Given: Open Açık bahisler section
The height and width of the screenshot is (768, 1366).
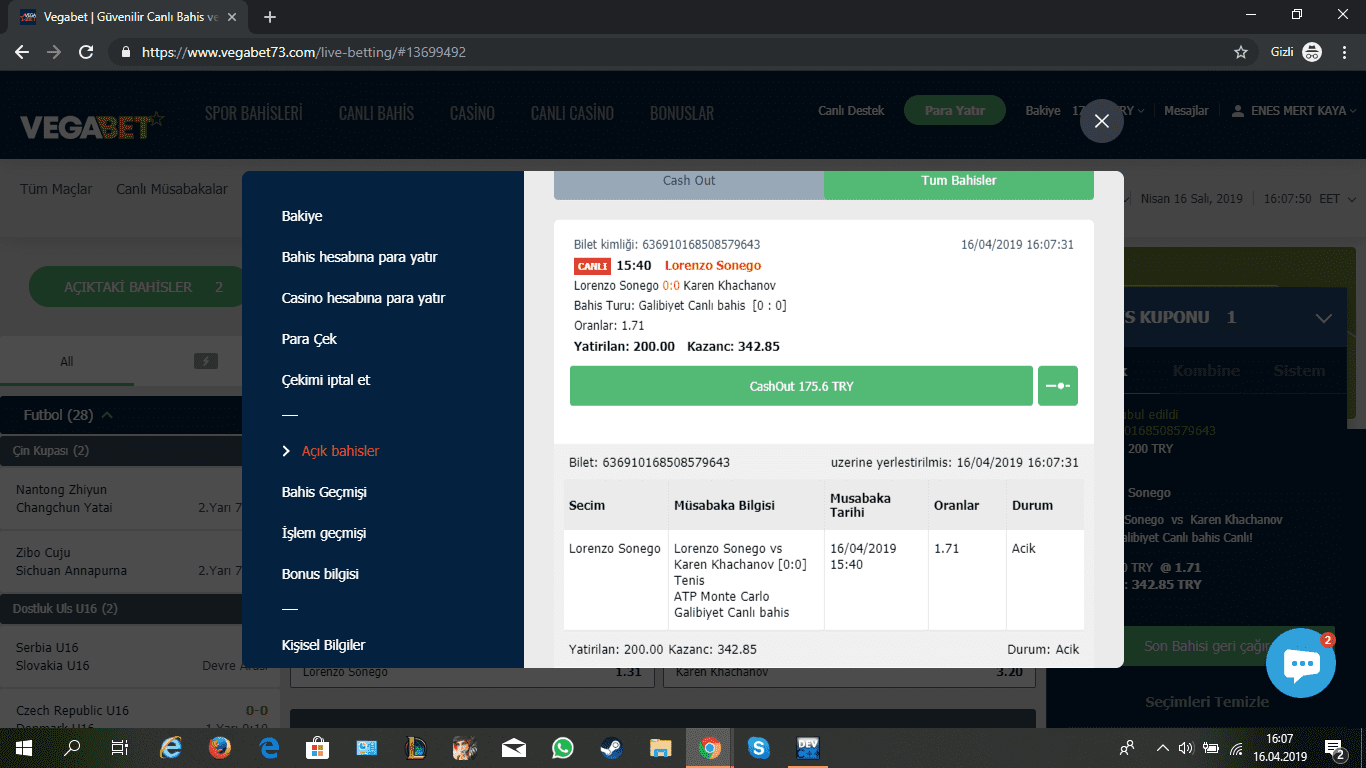Looking at the screenshot, I should point(340,451).
